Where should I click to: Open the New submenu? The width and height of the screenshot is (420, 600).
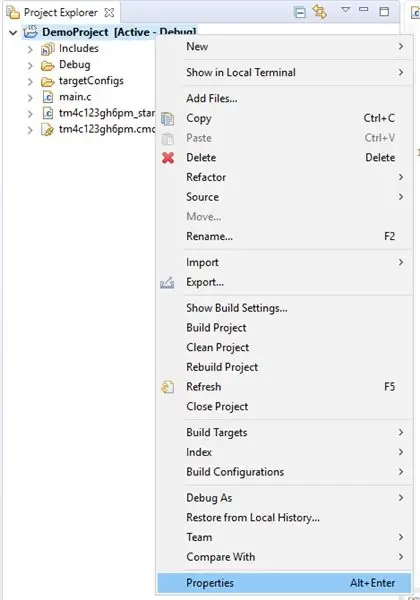pyautogui.click(x=285, y=47)
